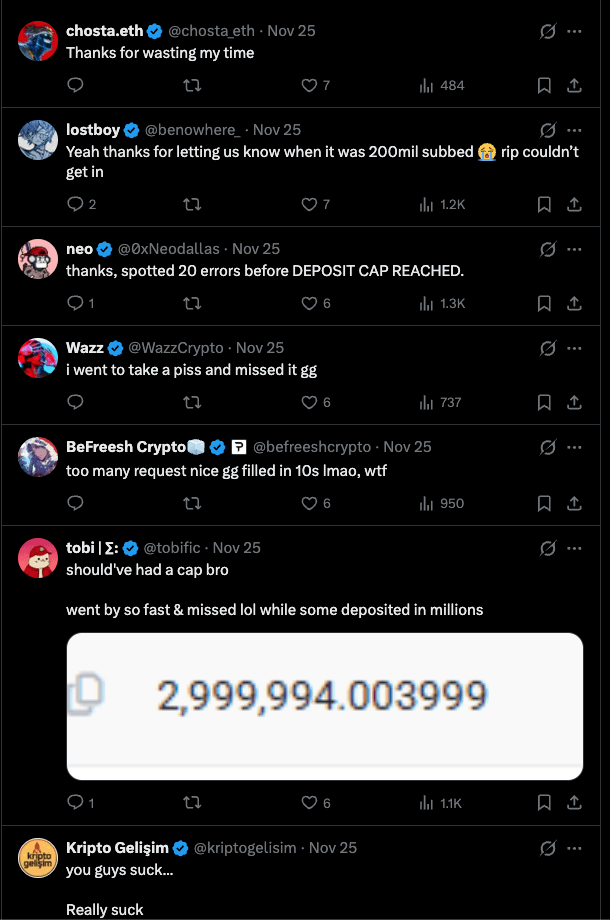Toggle bookmark on chosta.eth's reply

pos(543,86)
